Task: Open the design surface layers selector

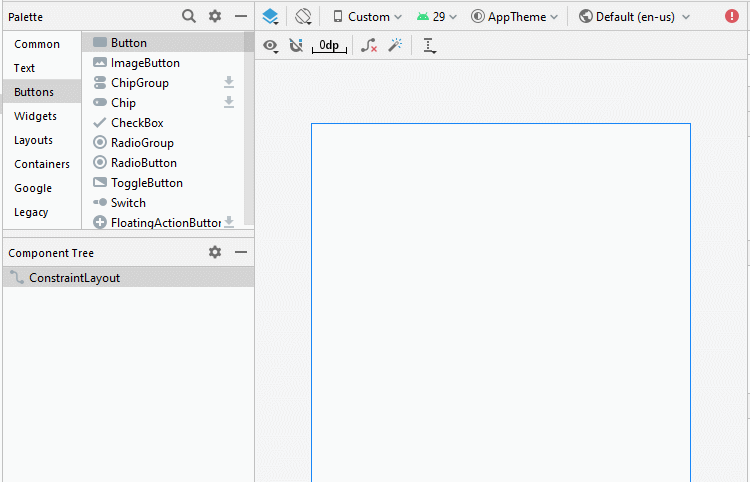Action: 270,17
